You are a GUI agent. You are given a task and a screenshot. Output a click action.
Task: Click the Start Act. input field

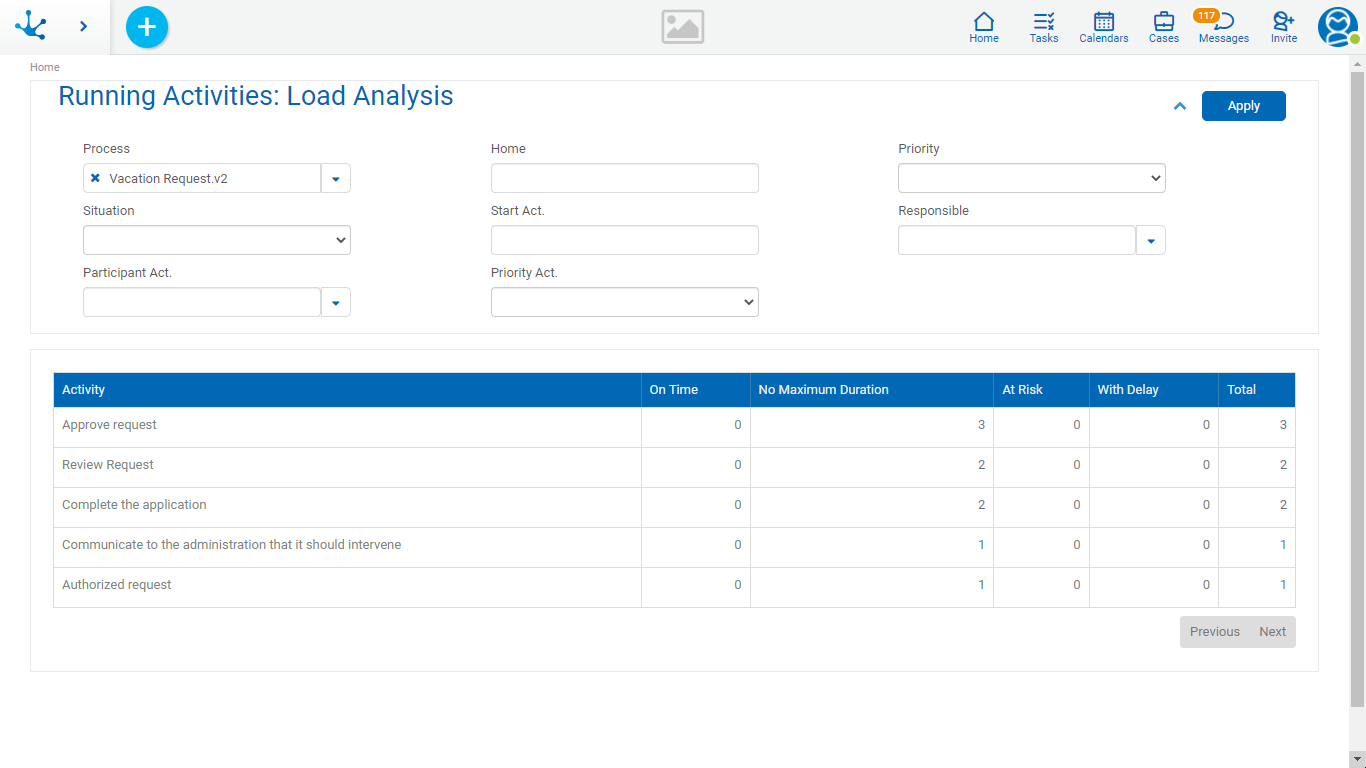tap(624, 240)
